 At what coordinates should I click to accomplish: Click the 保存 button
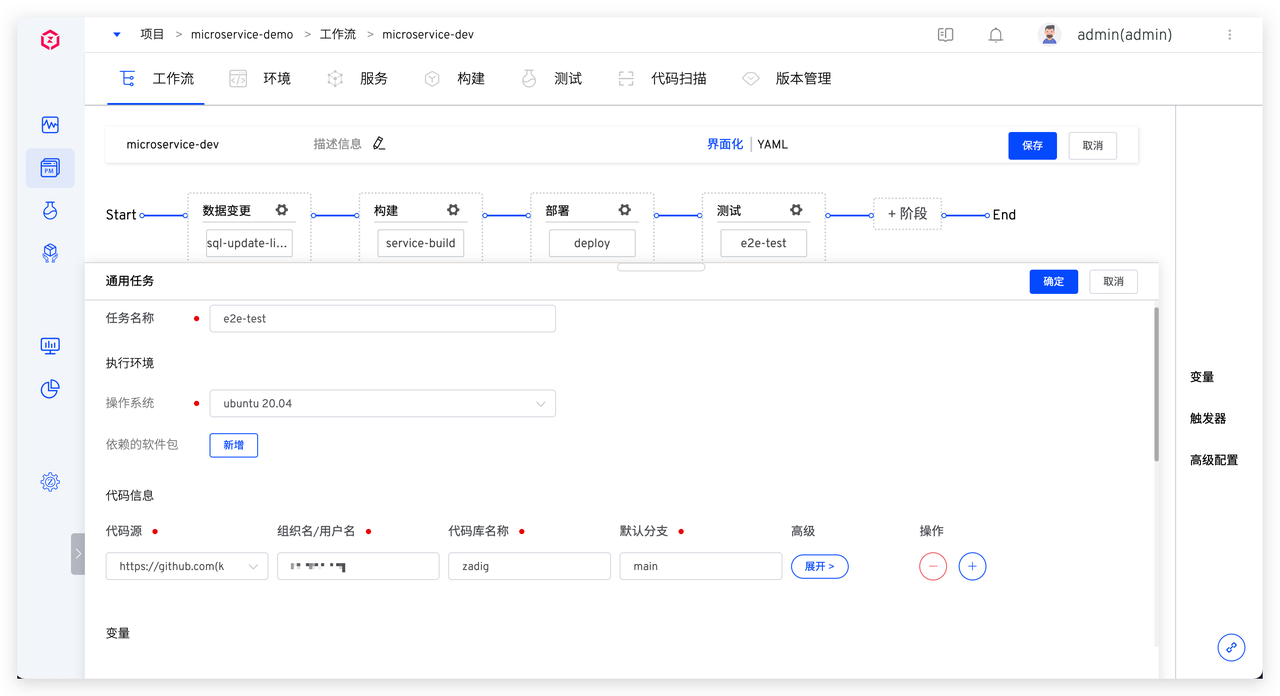pos(1032,145)
